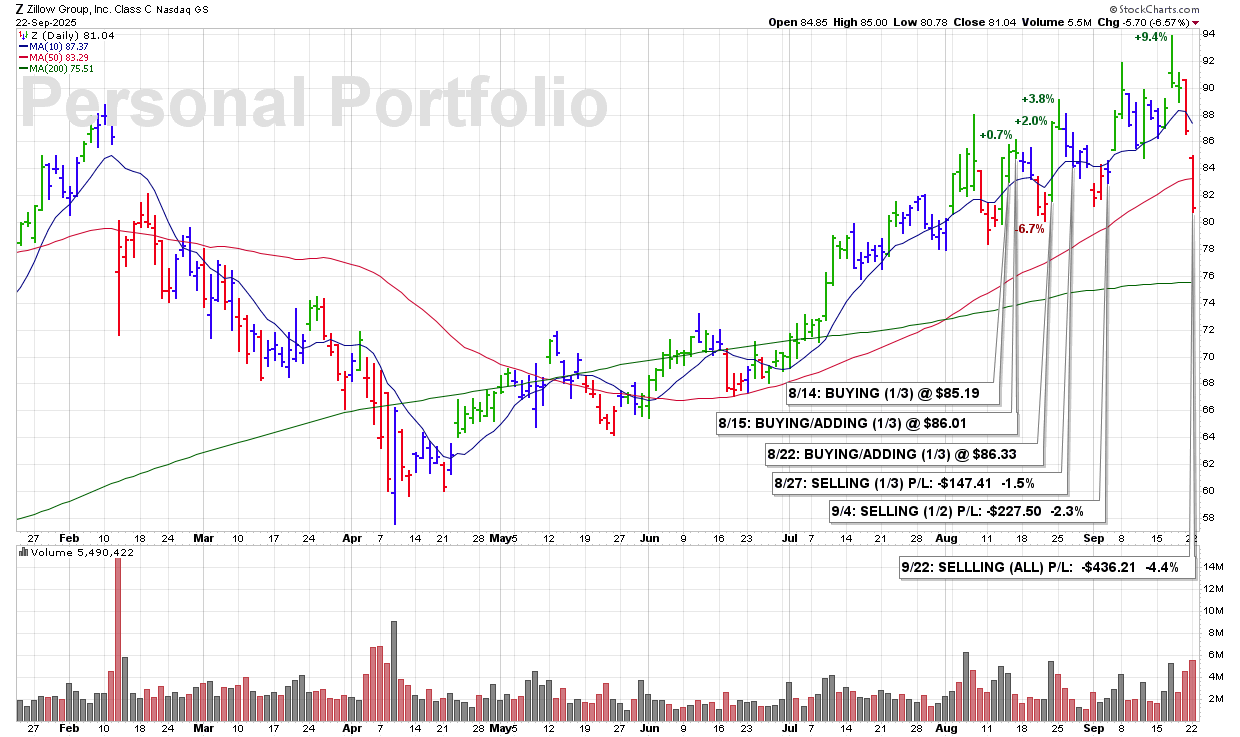1240x737 pixels.
Task: Click the candlestick icon beside Z (Daily)
Action: pyautogui.click(x=21, y=36)
